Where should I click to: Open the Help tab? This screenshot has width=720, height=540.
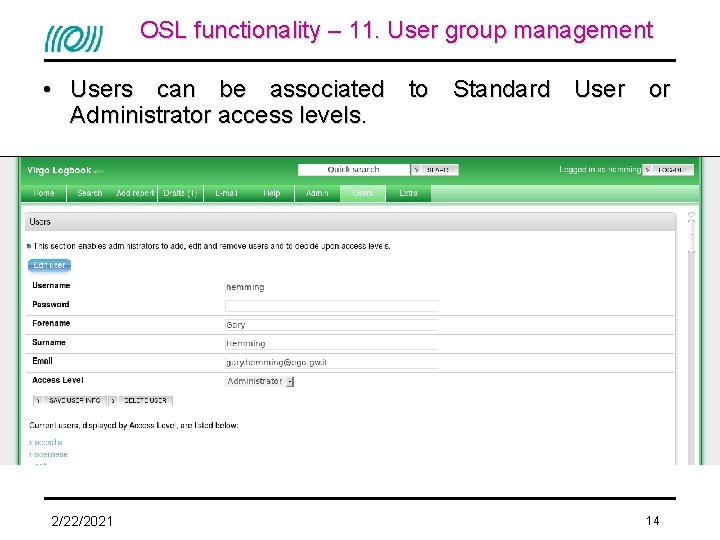coord(271,193)
